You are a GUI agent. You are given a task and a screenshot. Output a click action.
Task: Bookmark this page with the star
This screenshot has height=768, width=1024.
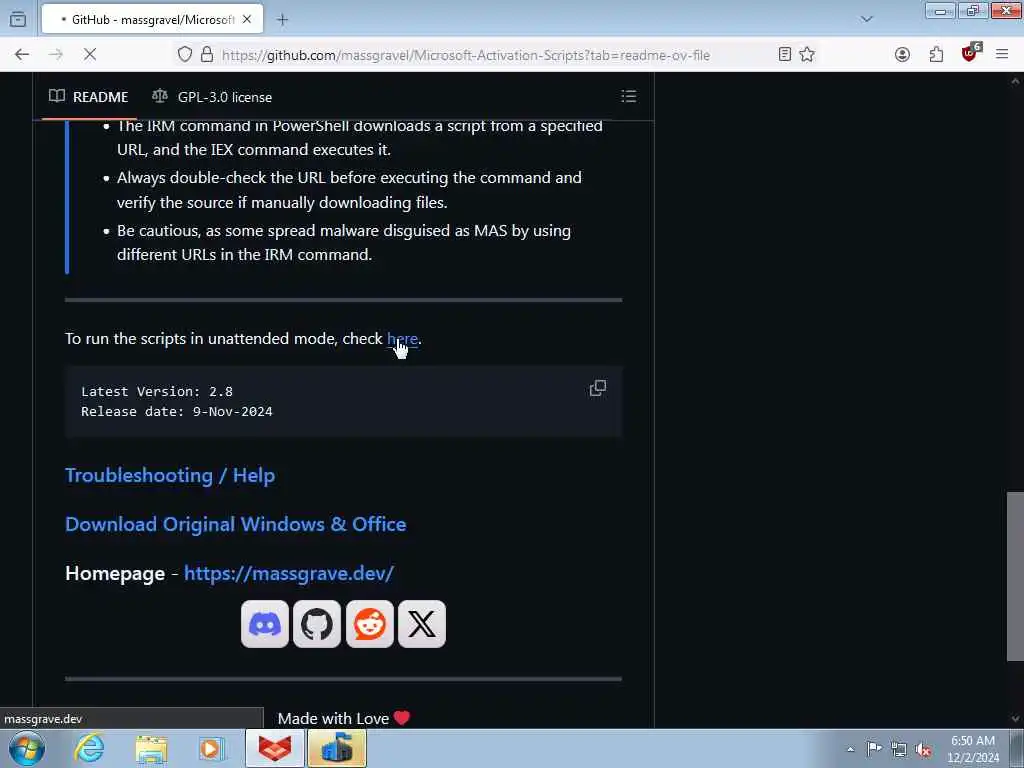(807, 55)
